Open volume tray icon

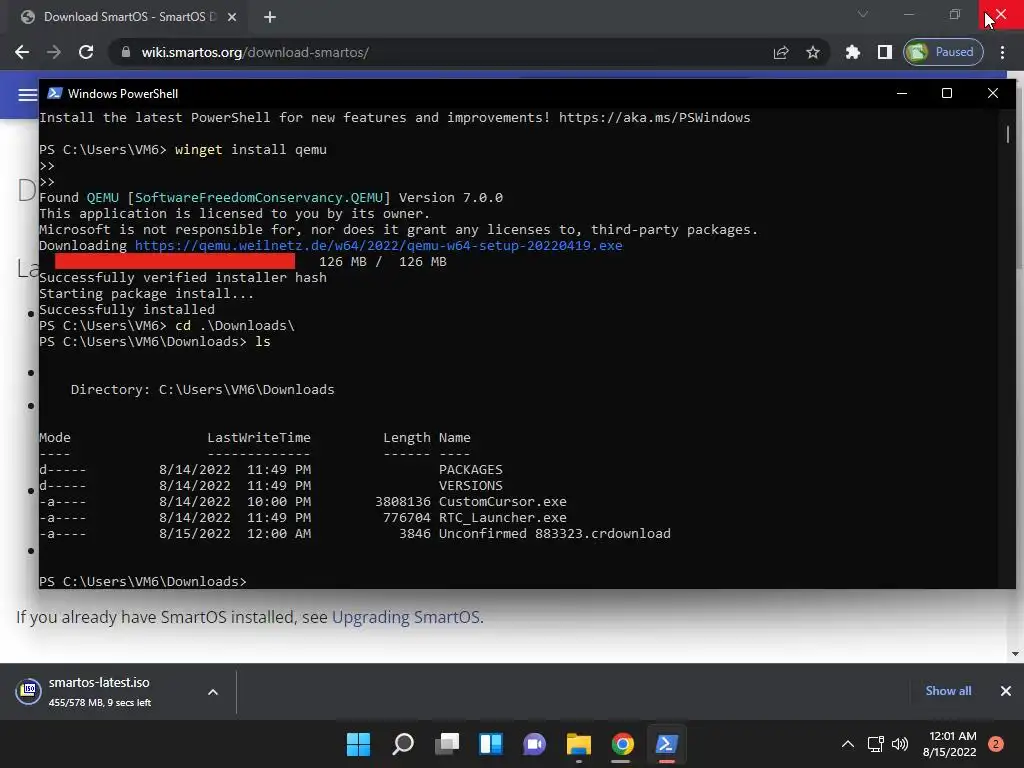coord(900,744)
